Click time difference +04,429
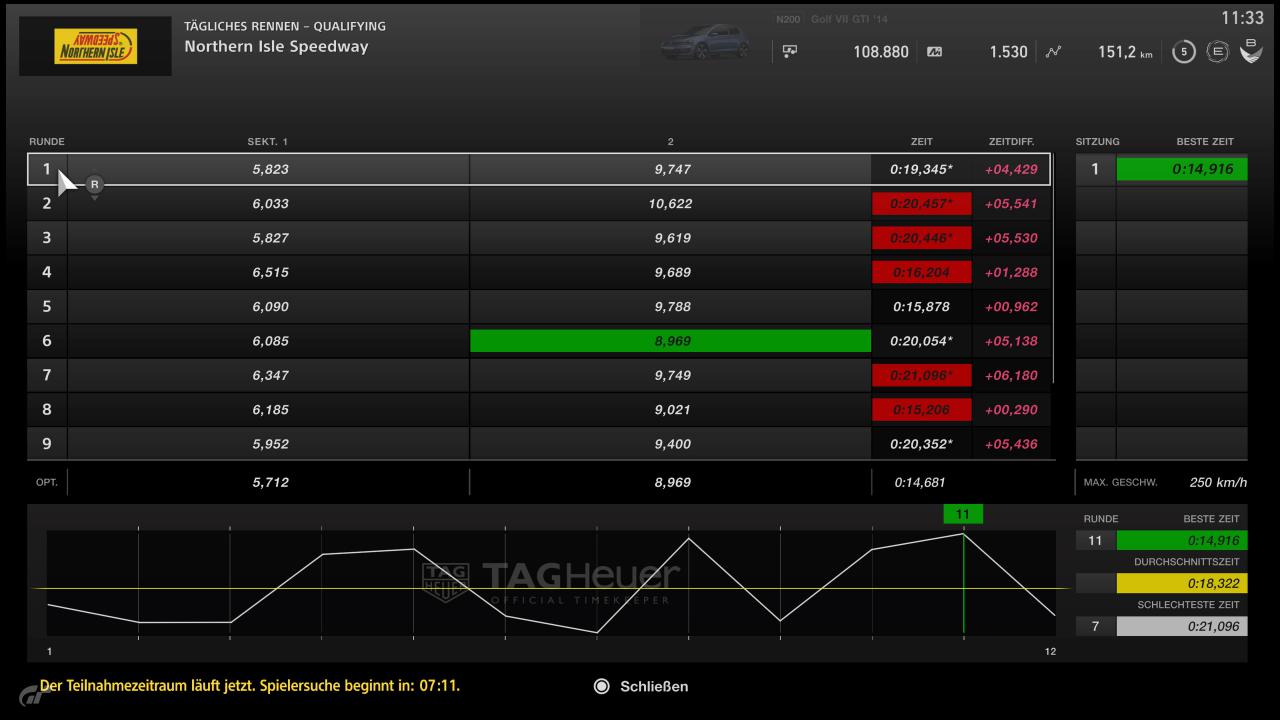1280x720 pixels. click(1011, 169)
